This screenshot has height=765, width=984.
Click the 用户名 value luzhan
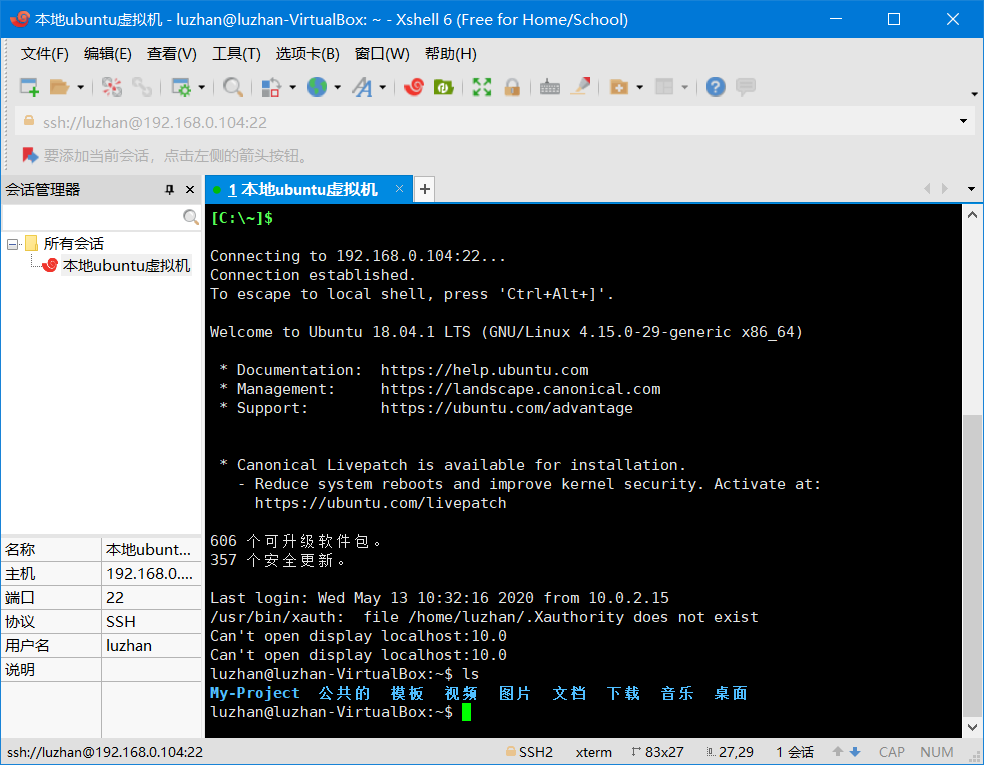point(129,646)
